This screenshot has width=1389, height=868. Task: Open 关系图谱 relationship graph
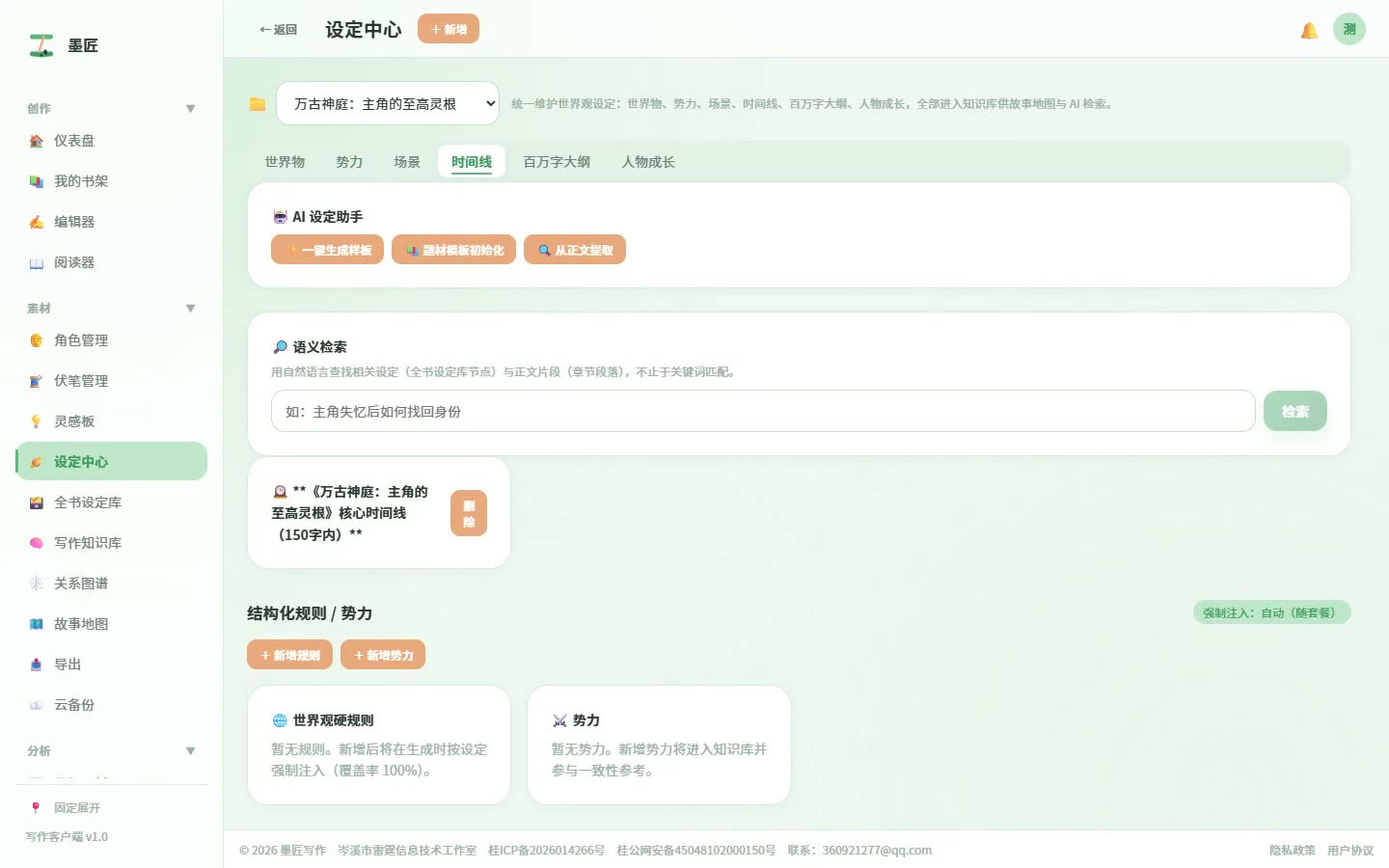112,583
